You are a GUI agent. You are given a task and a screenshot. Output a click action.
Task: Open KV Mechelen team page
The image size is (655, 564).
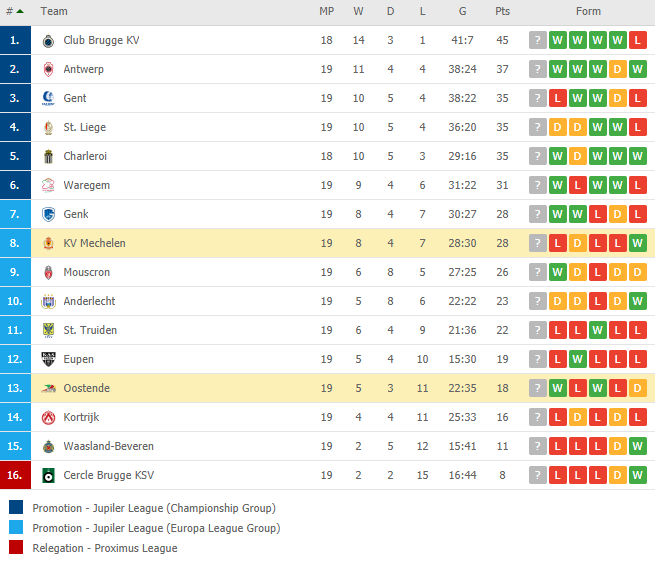click(94, 243)
